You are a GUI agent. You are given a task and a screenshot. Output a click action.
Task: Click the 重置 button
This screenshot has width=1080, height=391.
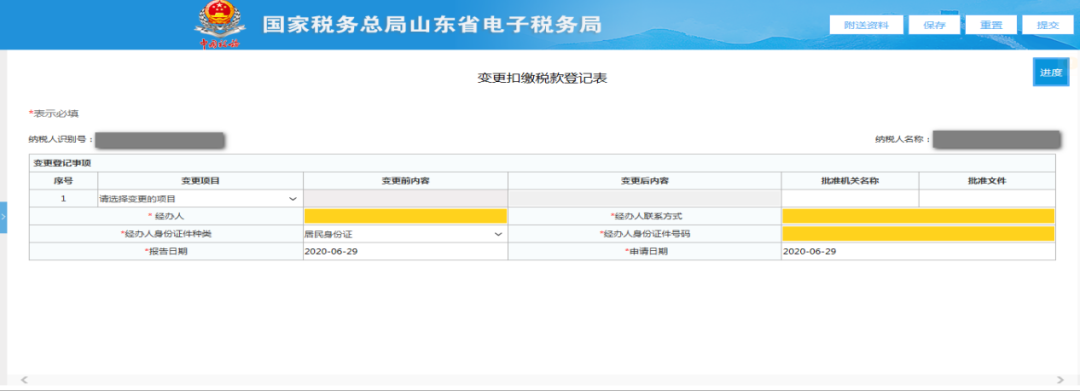click(x=991, y=25)
